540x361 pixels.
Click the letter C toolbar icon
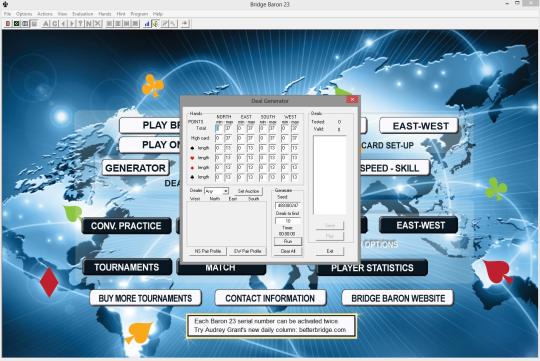click(x=54, y=23)
